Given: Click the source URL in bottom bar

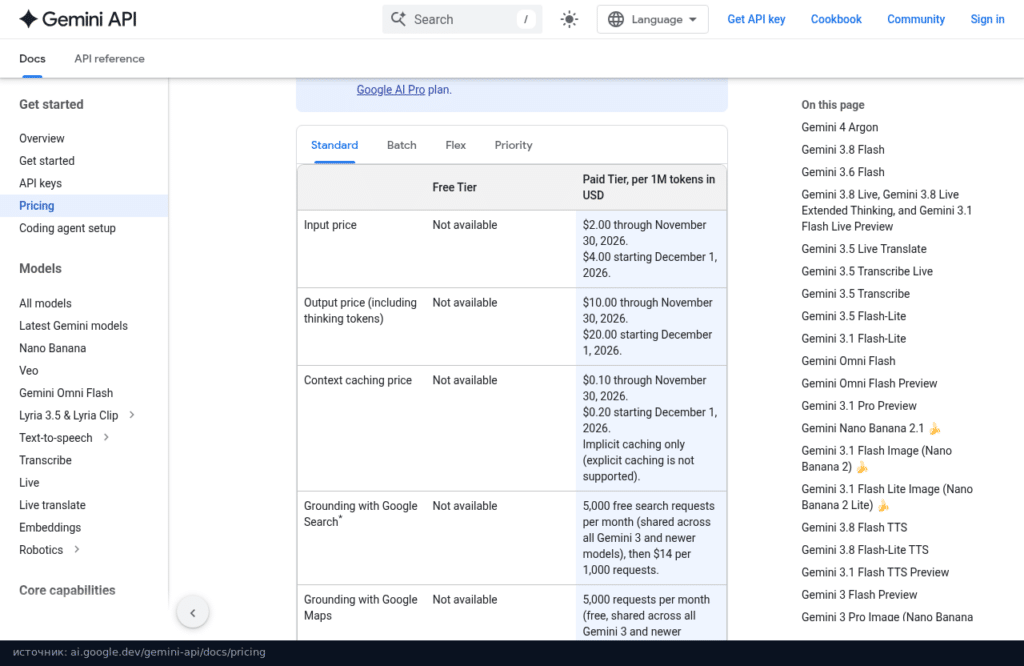Looking at the screenshot, I should [168, 652].
